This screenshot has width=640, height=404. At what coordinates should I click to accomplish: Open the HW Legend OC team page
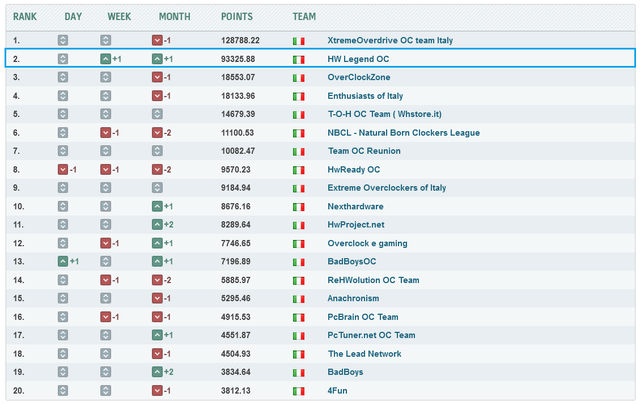358,59
